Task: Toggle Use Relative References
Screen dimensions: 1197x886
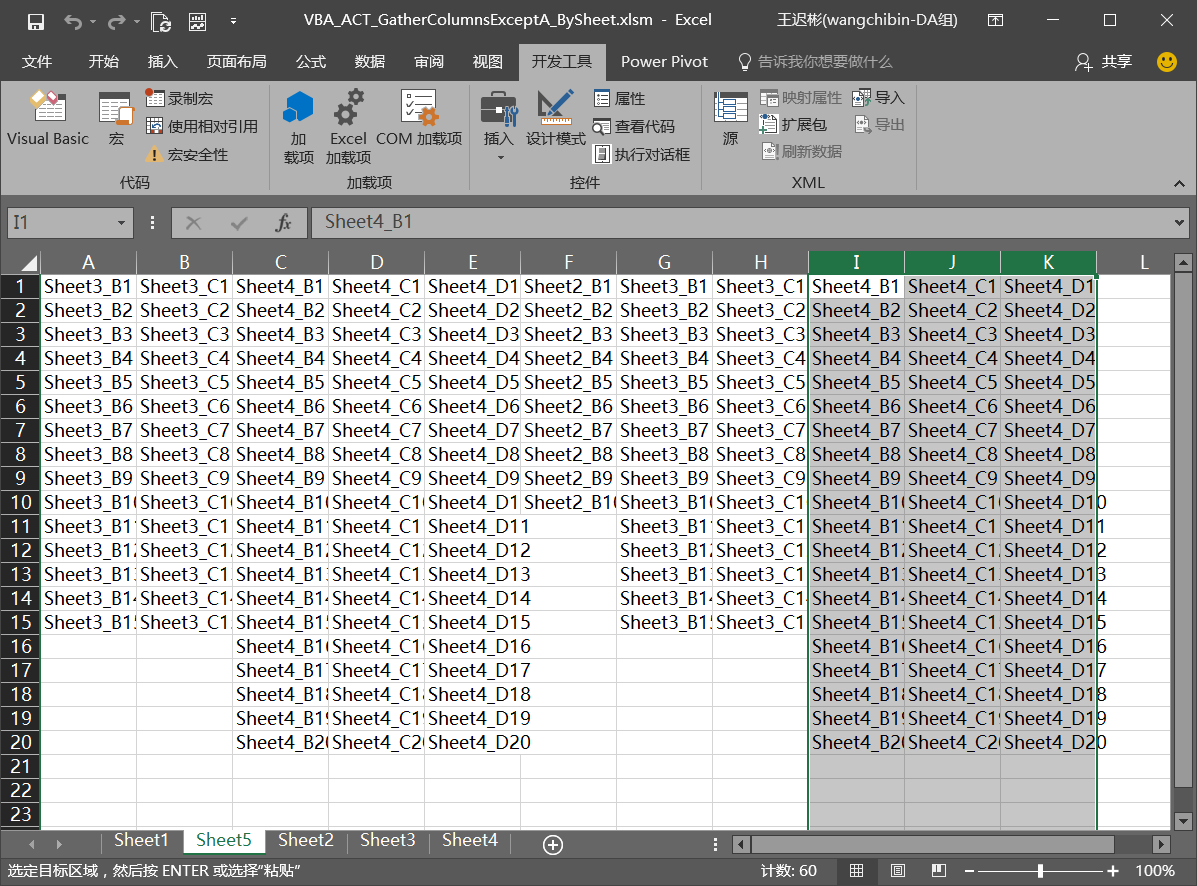Action: pos(202,126)
